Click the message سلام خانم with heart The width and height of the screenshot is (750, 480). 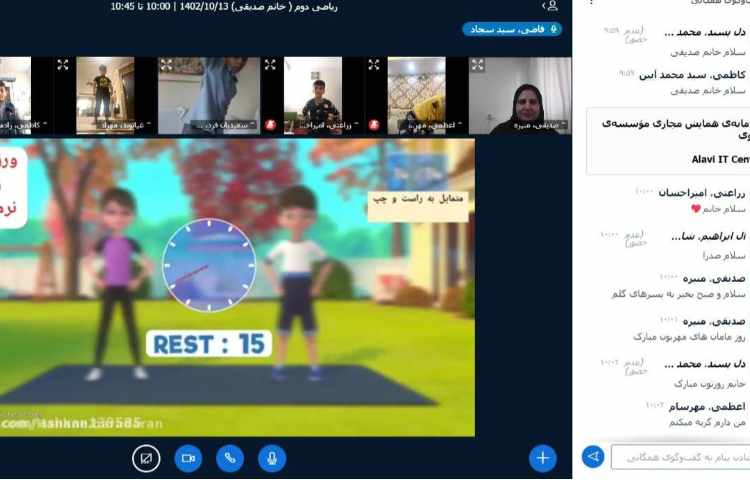718,209
